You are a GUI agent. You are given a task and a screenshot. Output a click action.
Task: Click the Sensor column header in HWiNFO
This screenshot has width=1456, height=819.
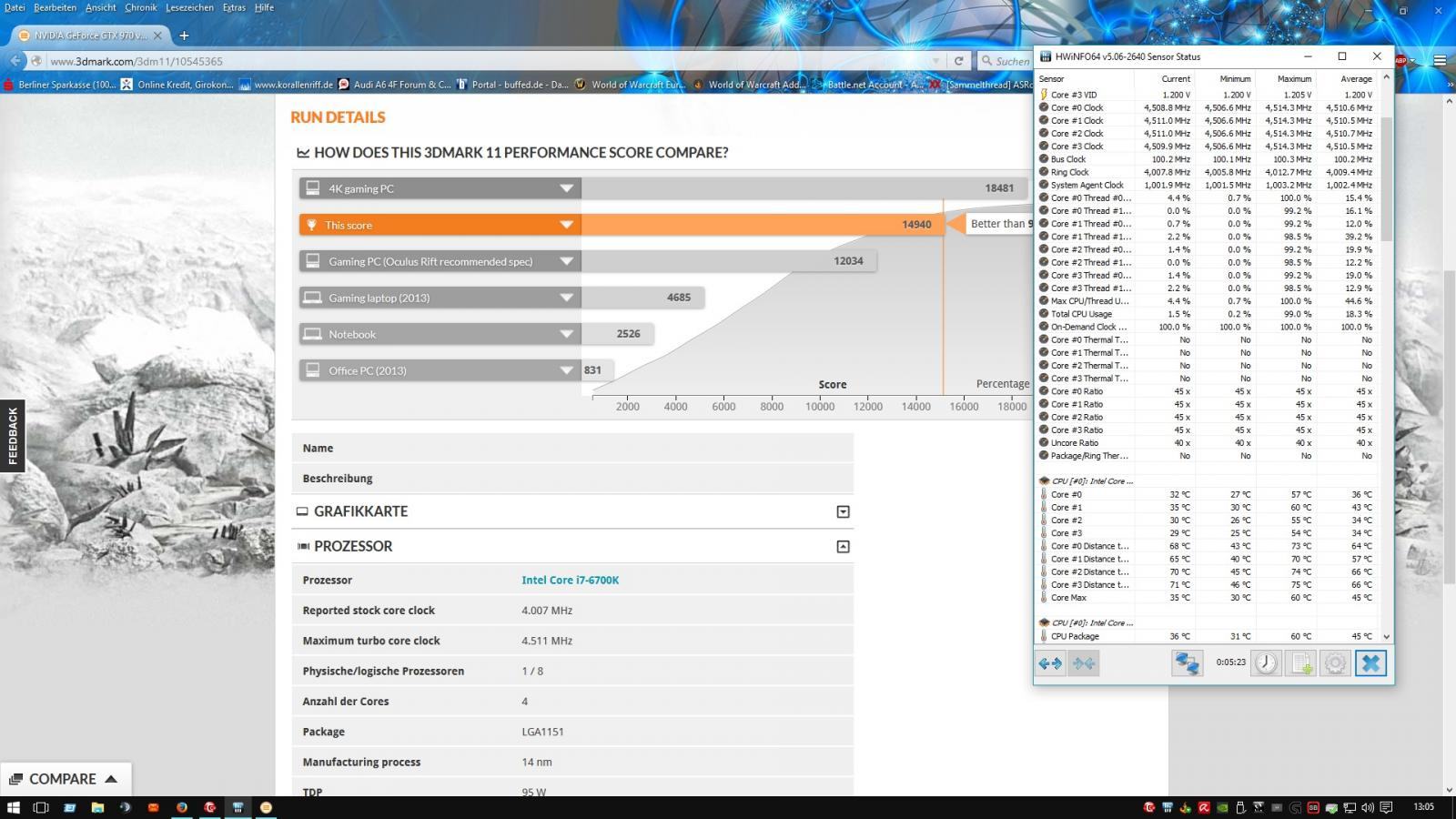coord(1085,78)
